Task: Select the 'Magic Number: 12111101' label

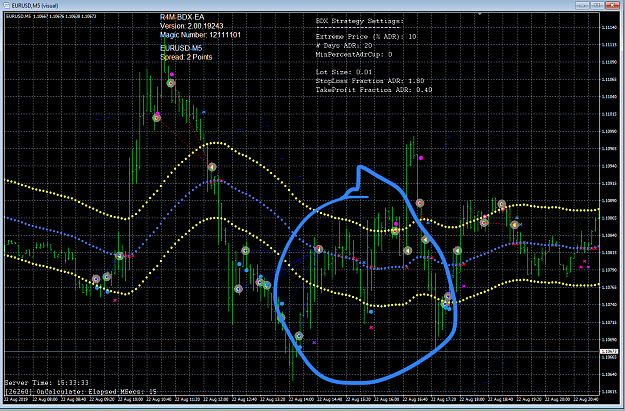Action: [x=200, y=35]
